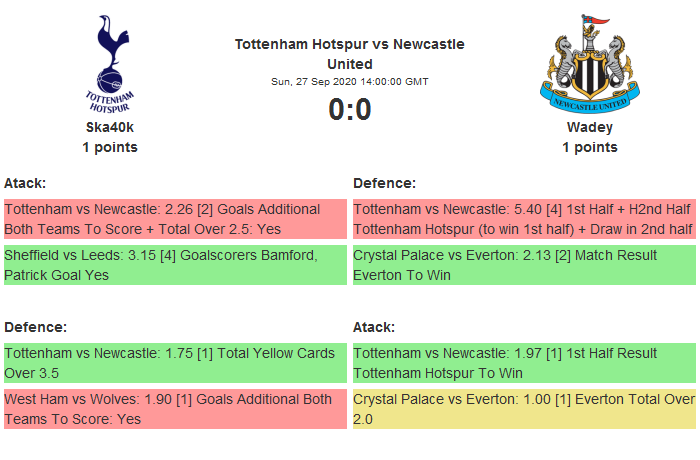Open Ska40k's player profile name
Viewport: 700px width, 460px height.
(x=110, y=127)
